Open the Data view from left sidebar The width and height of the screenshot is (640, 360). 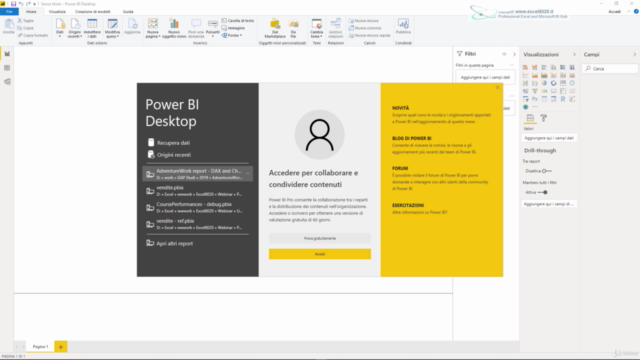7,68
